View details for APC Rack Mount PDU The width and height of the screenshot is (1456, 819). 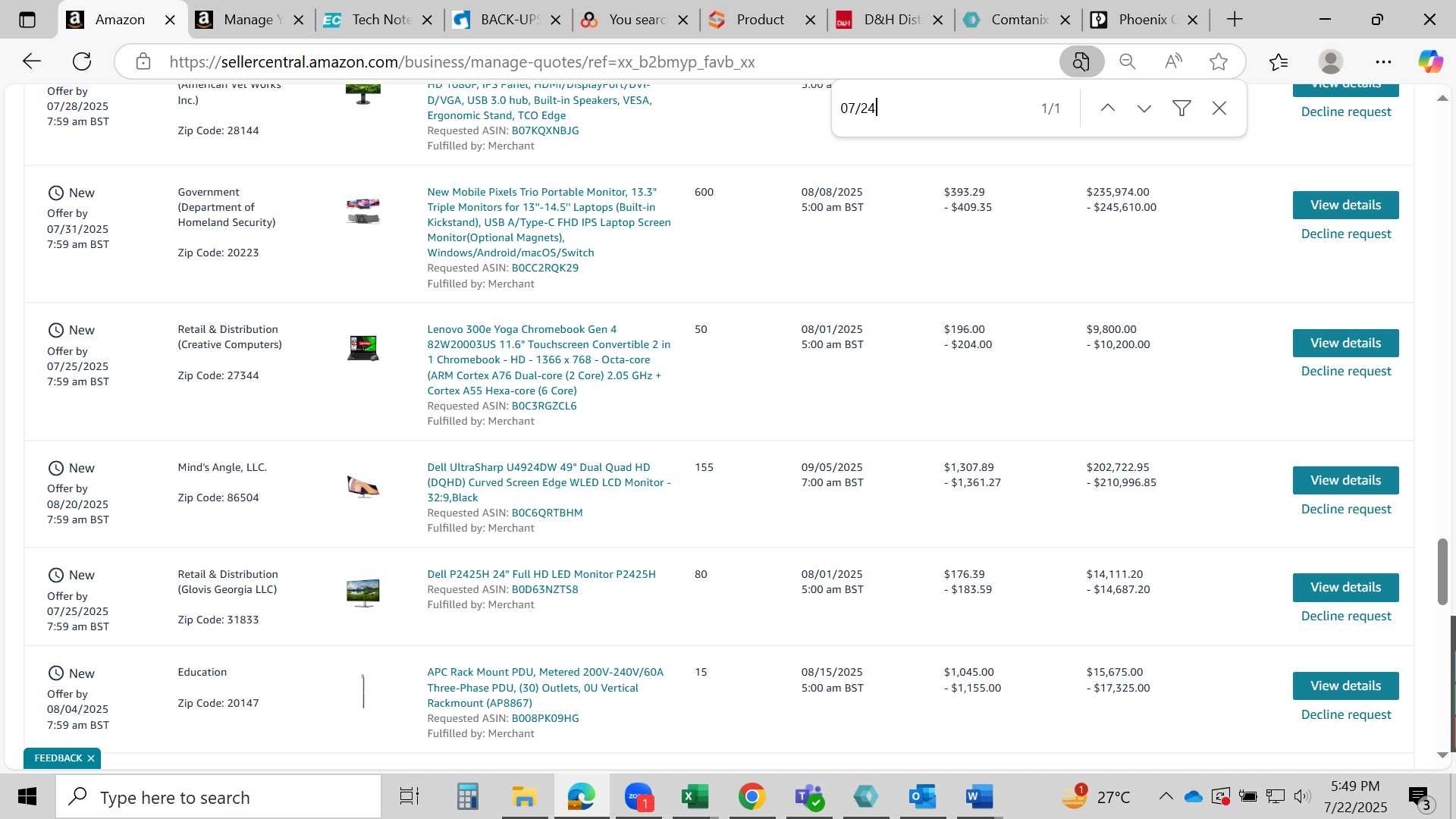point(1345,686)
